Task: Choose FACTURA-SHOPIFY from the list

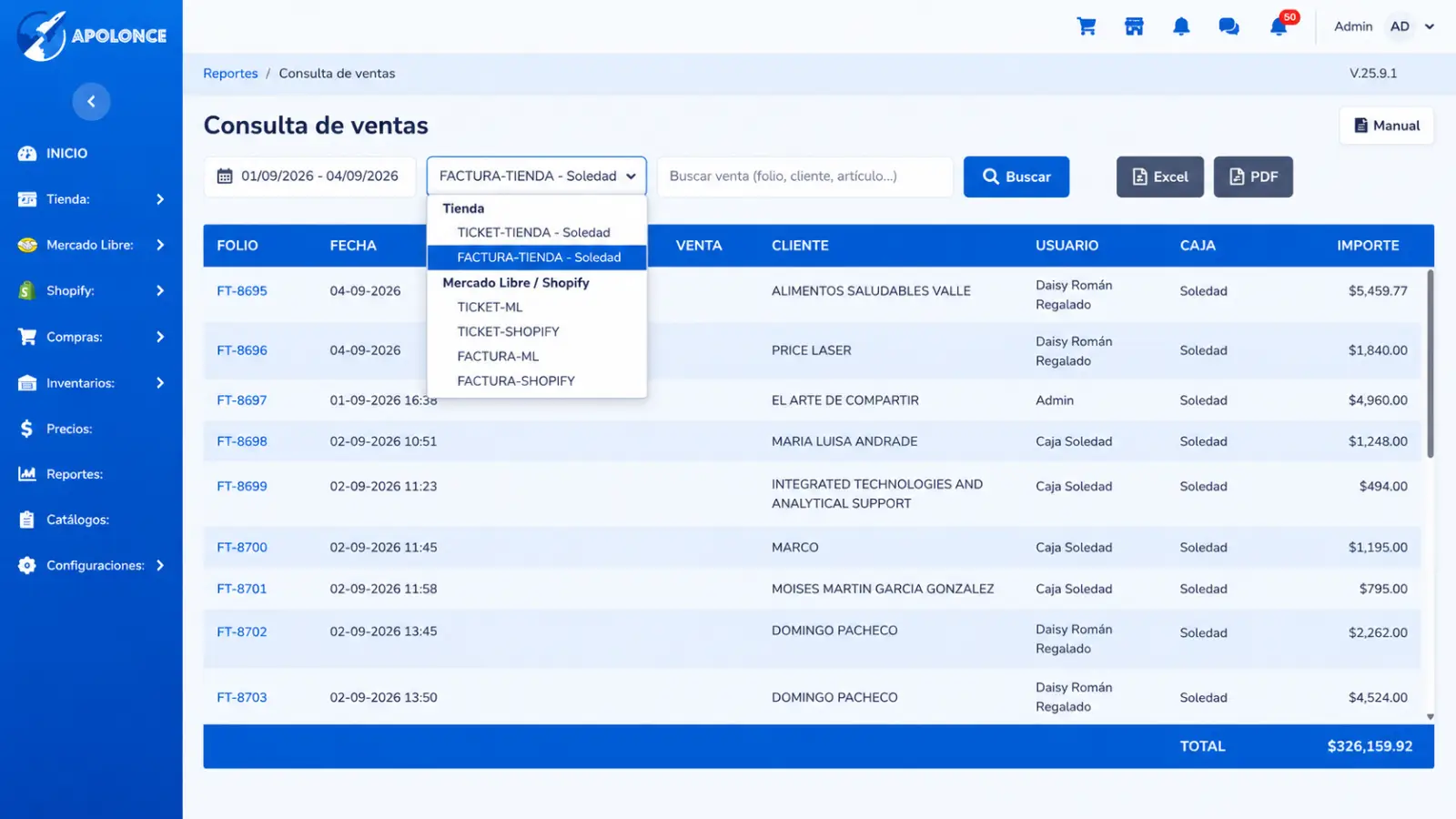Action: click(x=537, y=381)
